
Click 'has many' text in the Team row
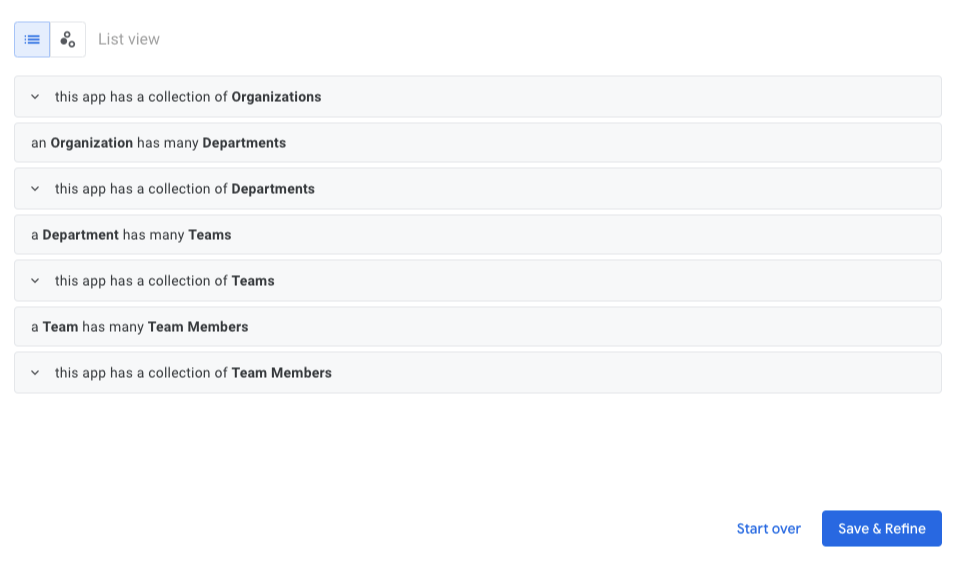pyautogui.click(x=113, y=327)
